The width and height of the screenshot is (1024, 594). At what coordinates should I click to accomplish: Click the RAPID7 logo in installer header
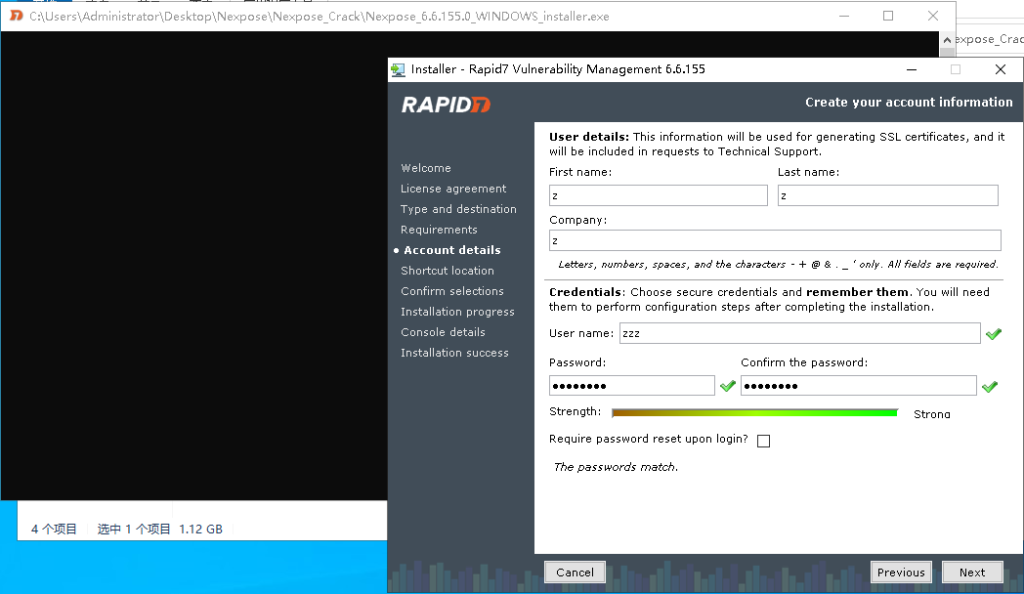click(446, 104)
